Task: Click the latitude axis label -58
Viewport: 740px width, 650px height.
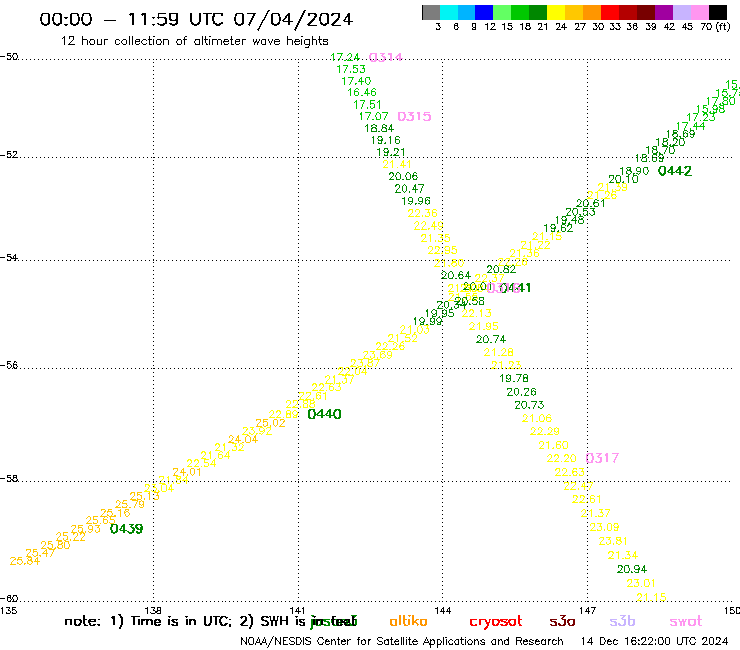Action: point(9,479)
